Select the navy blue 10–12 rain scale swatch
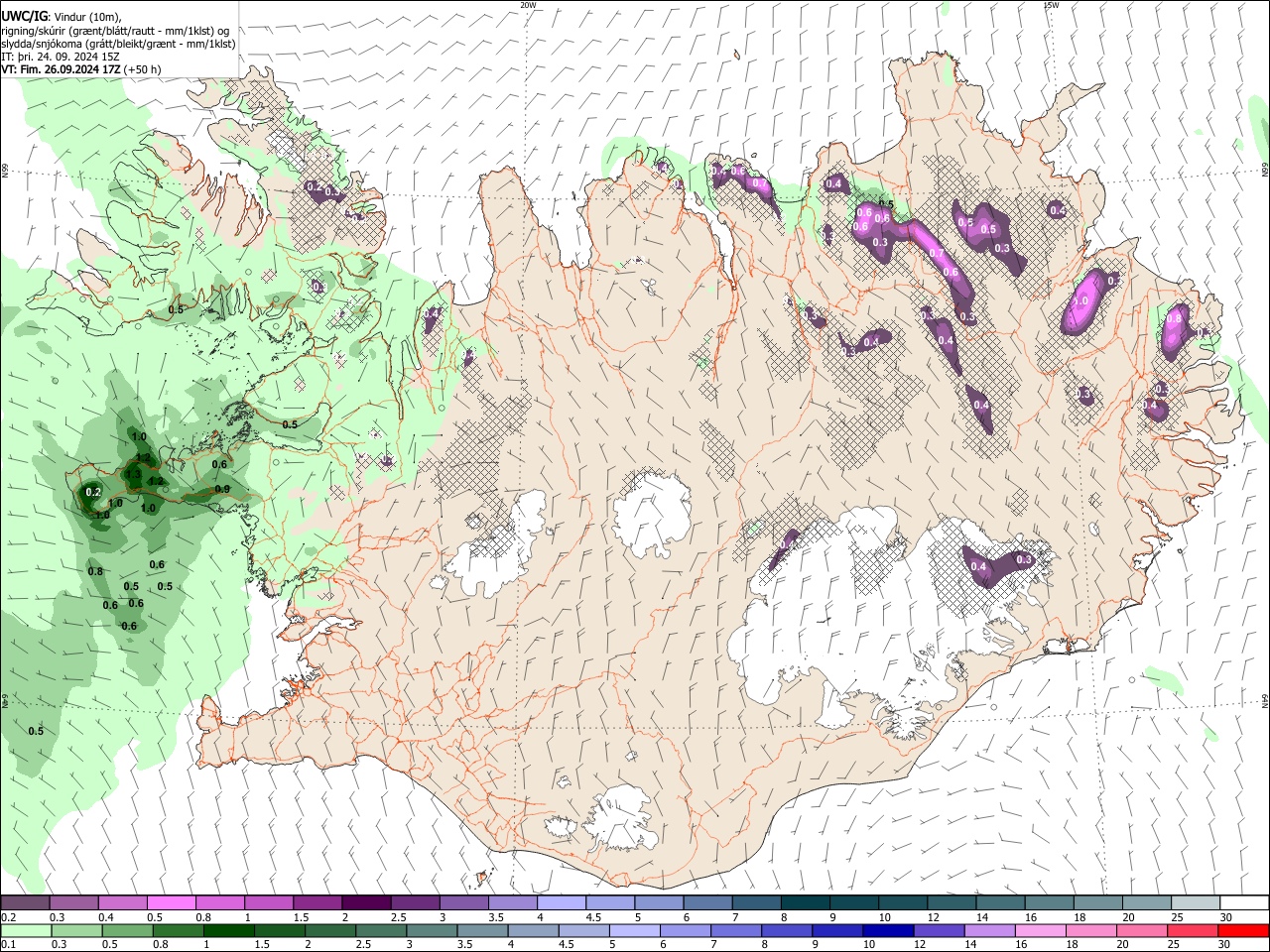This screenshot has height=952, width=1270. point(887,930)
